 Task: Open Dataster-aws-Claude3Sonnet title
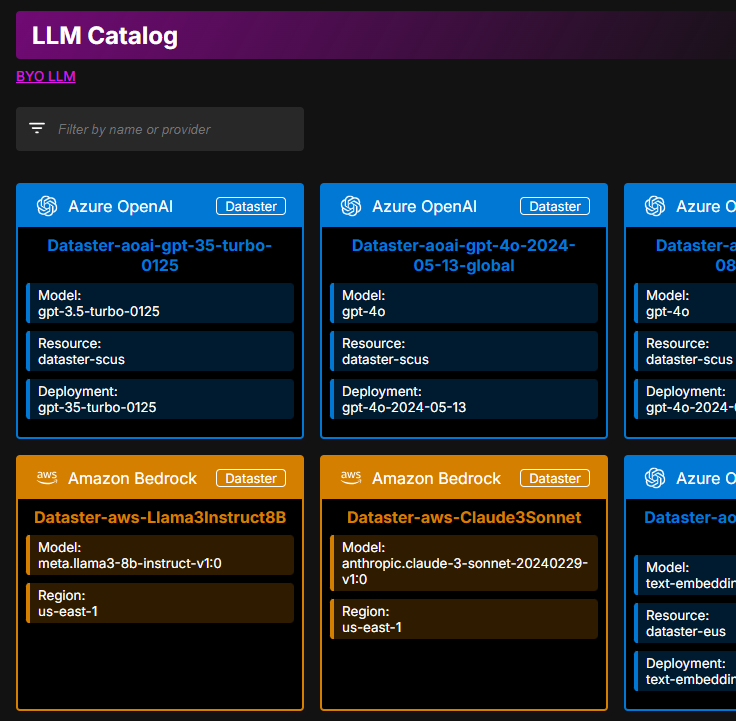click(464, 517)
